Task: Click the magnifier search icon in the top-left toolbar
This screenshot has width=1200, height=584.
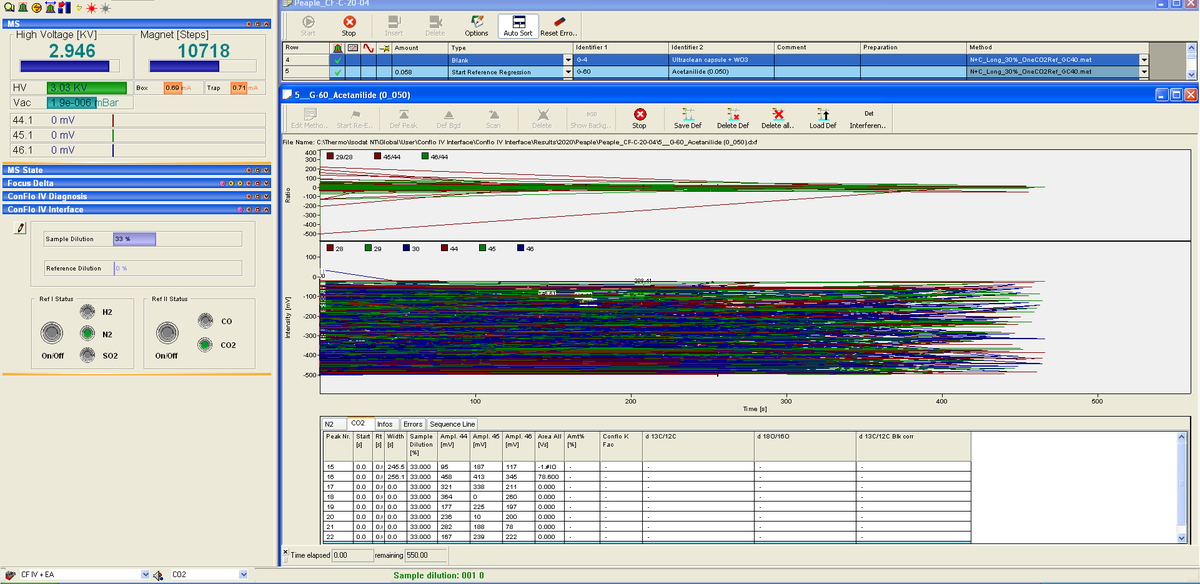Action: coord(8,6)
